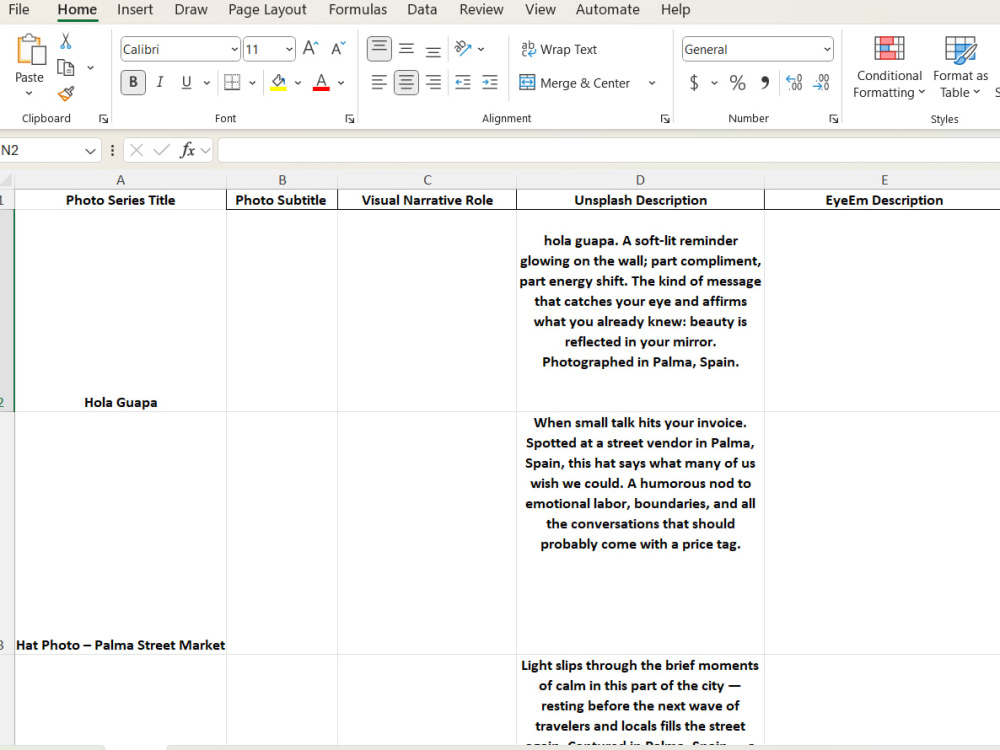Click the Copy icon
Image resolution: width=1000 pixels, height=750 pixels.
[x=66, y=68]
